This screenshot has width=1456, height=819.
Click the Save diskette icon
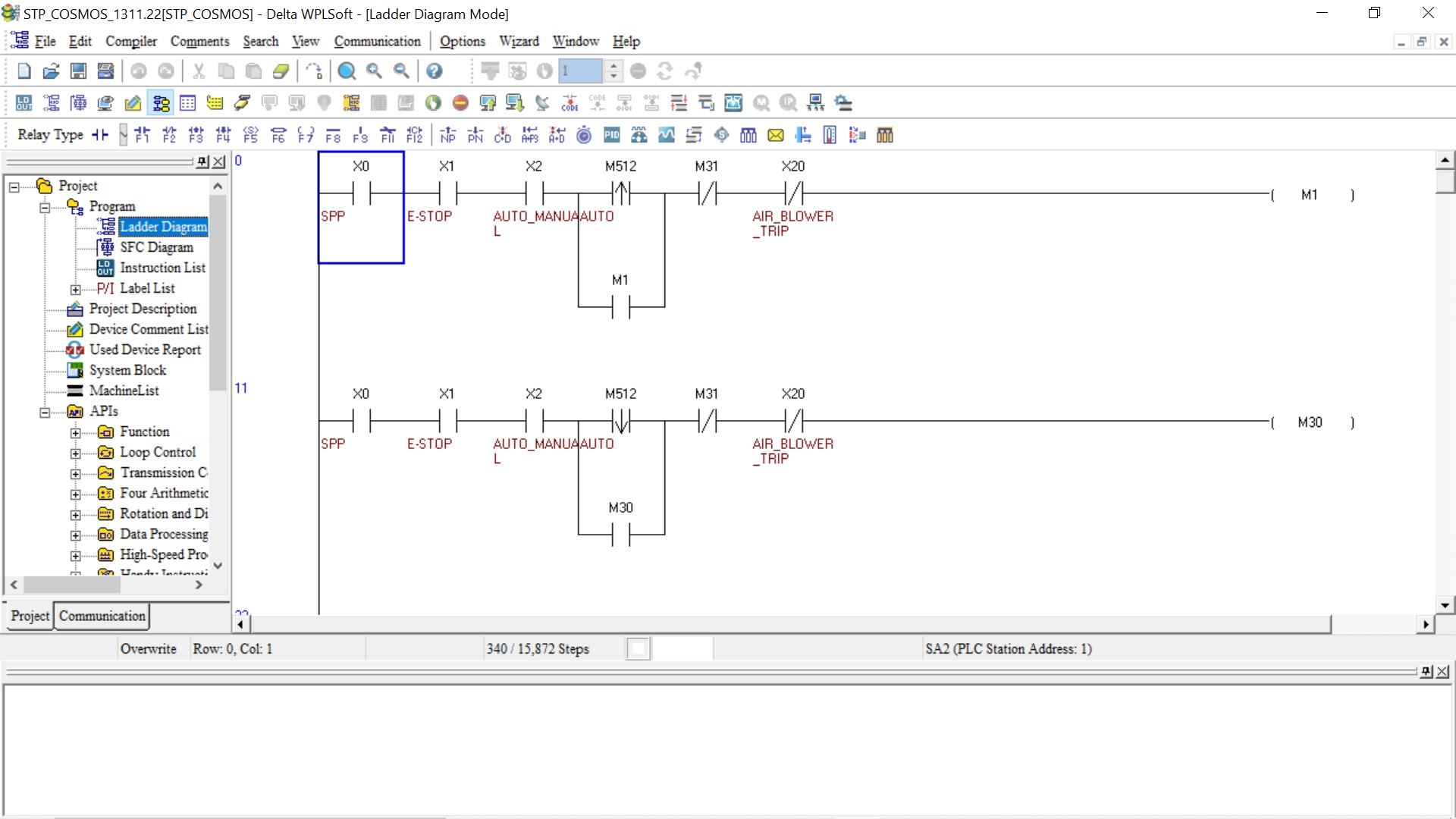coord(78,71)
